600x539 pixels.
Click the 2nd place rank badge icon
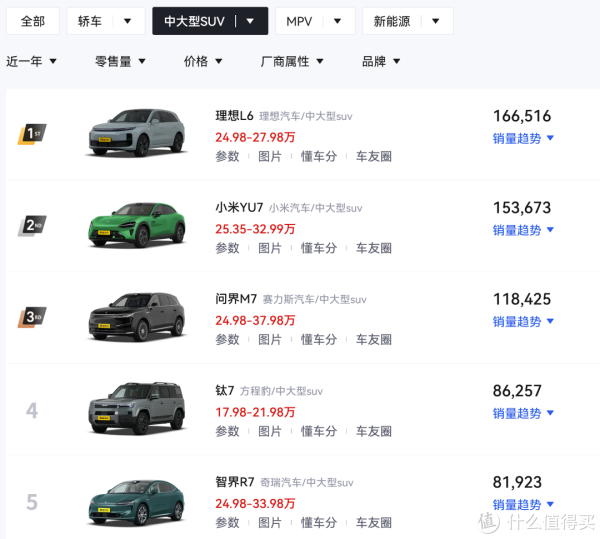coord(32,226)
